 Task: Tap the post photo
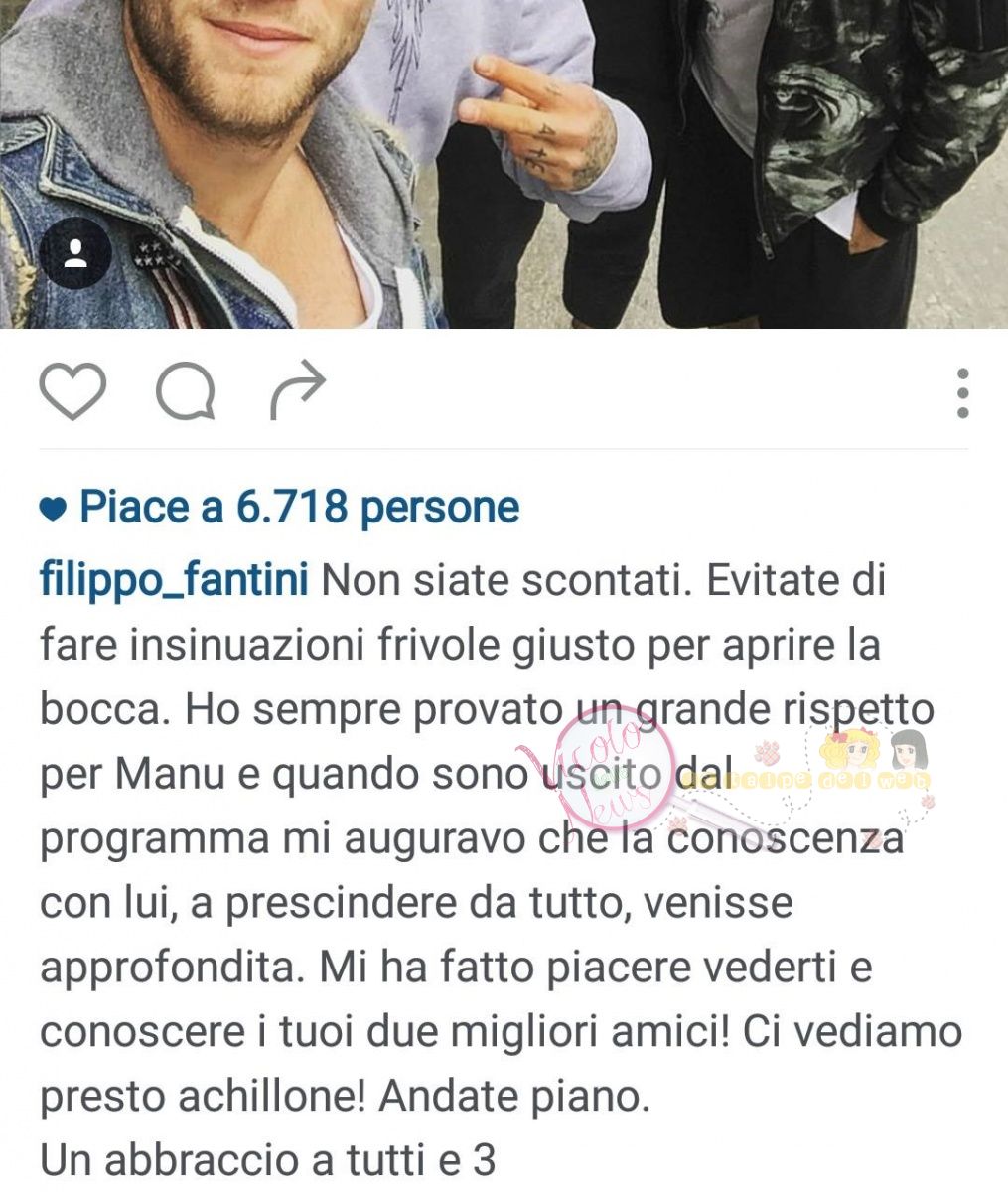pos(504,164)
